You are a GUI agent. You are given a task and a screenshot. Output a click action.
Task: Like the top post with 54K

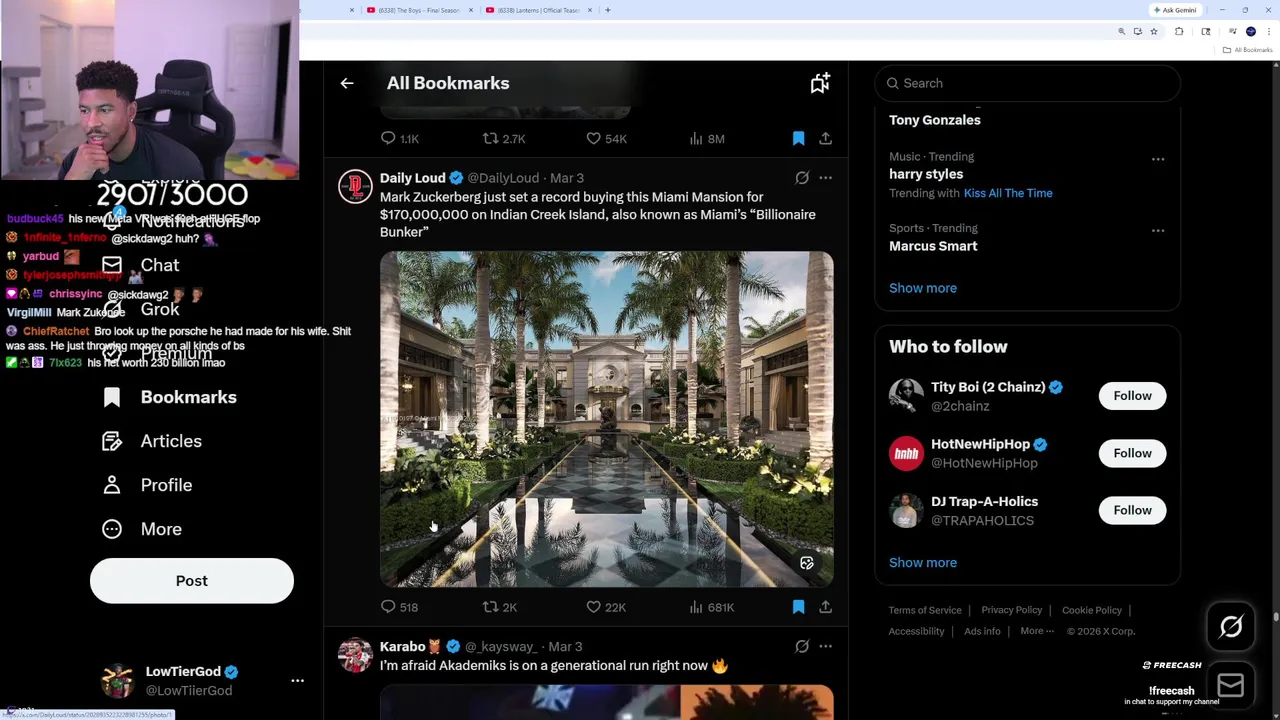606,139
